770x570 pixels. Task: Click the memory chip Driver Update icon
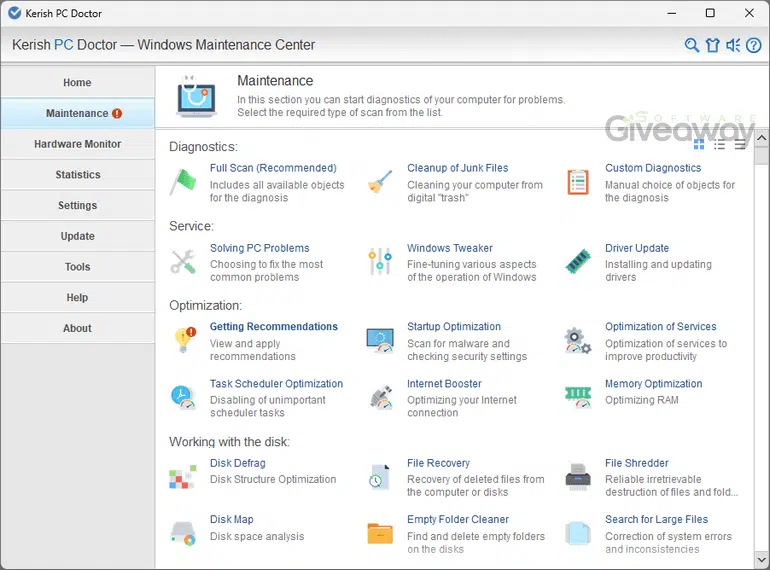tap(578, 261)
